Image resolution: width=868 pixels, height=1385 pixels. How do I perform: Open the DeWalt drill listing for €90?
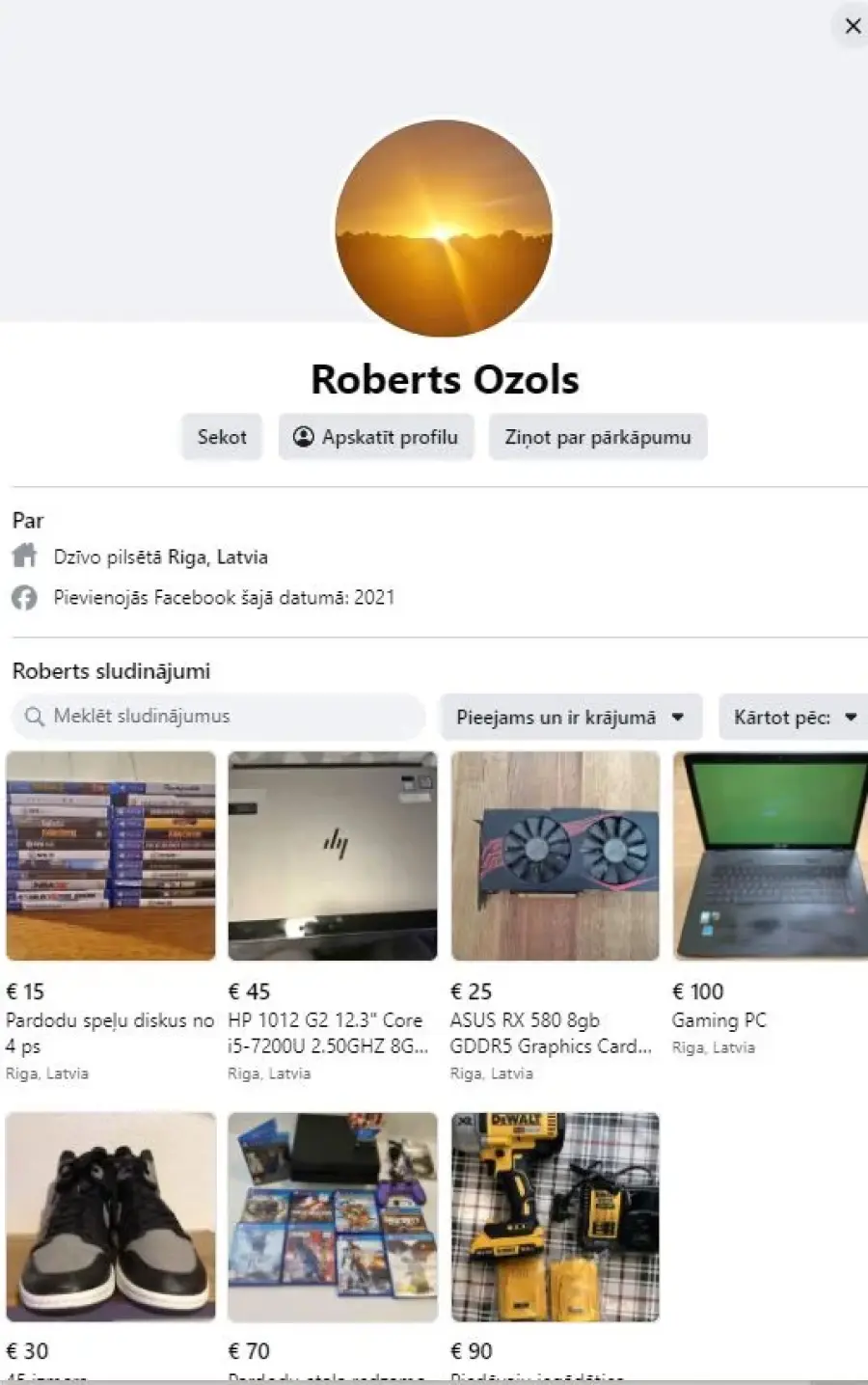556,1216
